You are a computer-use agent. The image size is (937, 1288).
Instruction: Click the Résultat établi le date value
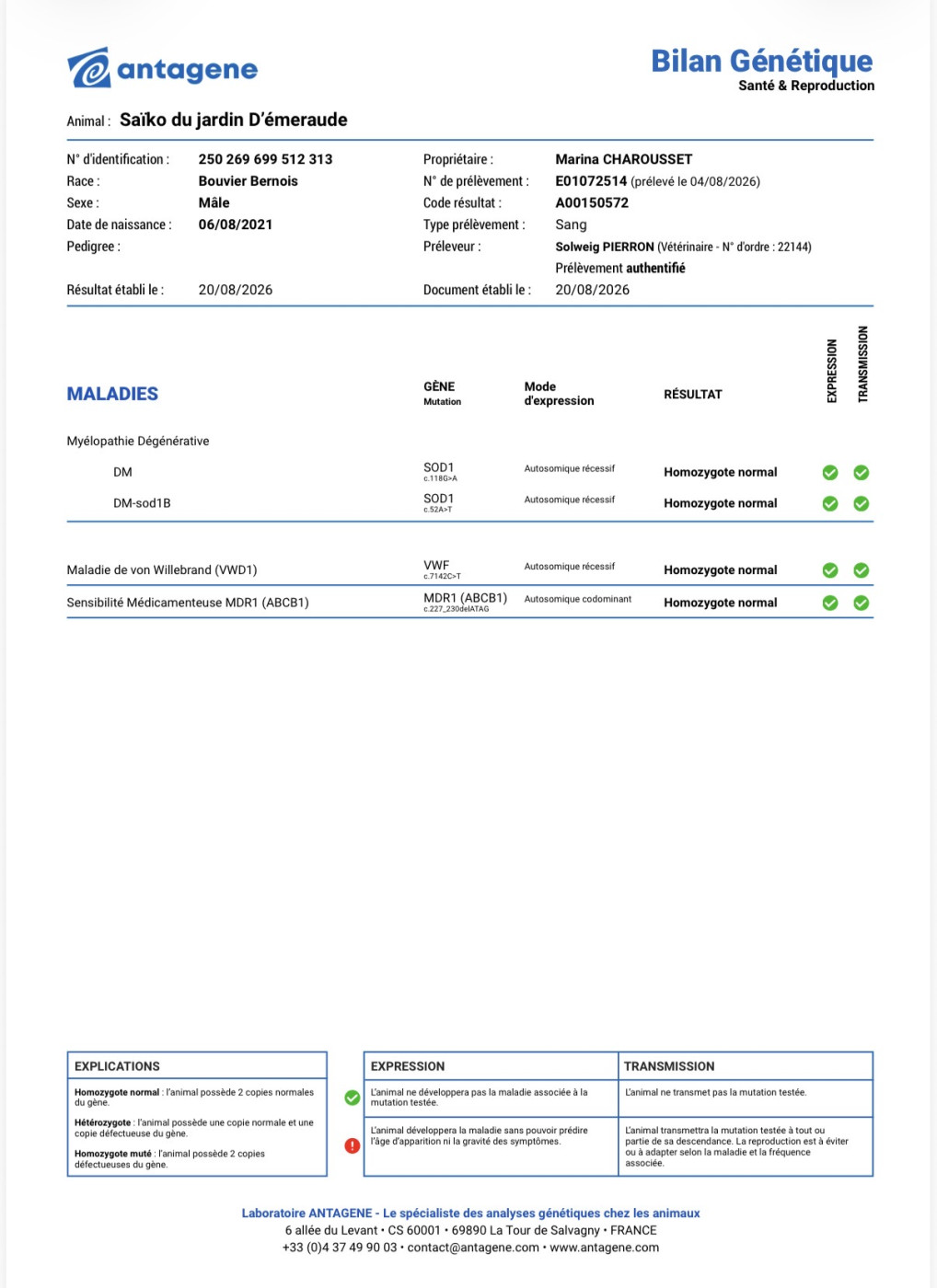click(x=236, y=290)
